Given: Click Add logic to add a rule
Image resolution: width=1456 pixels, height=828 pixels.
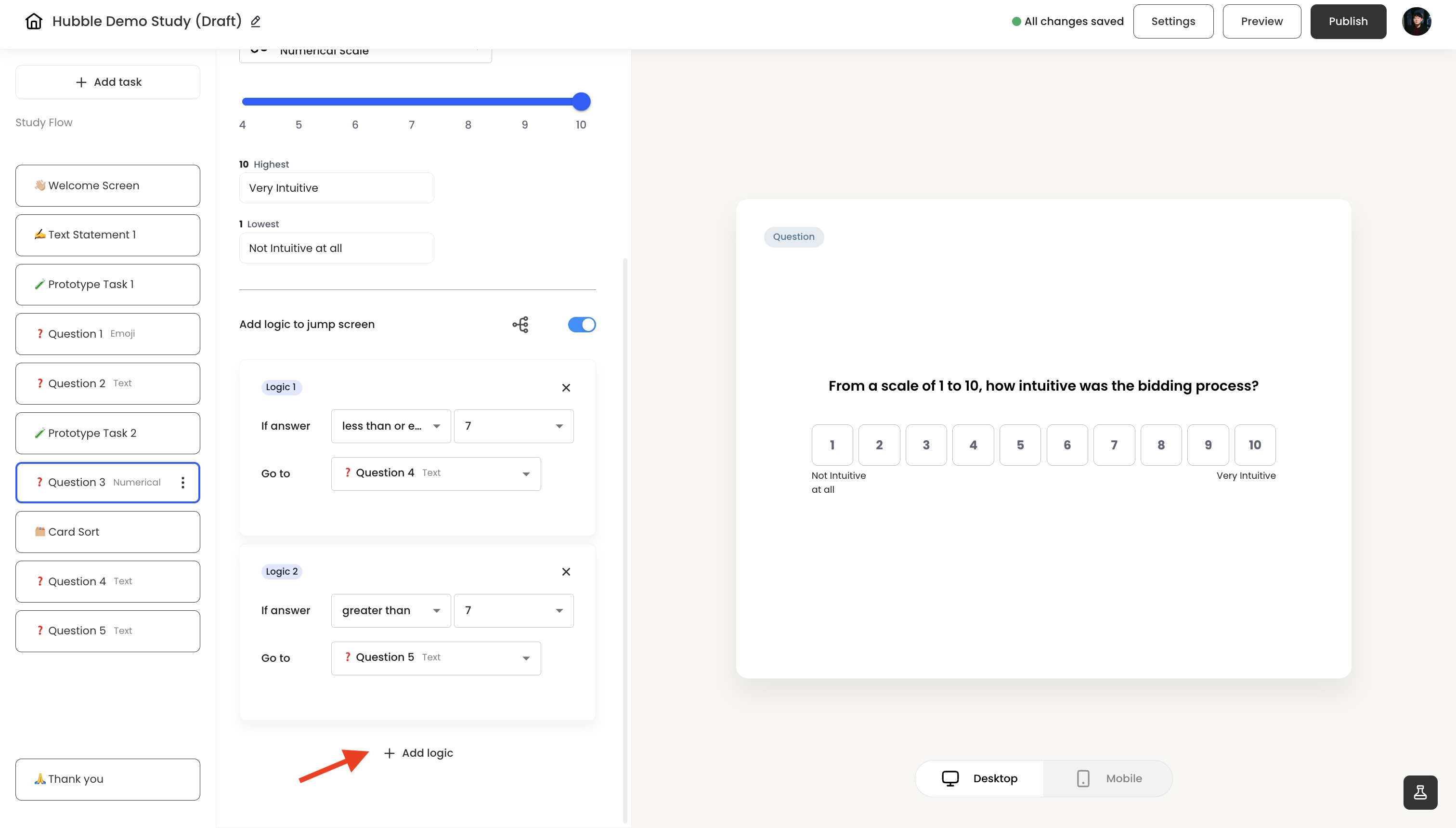Looking at the screenshot, I should (x=419, y=753).
